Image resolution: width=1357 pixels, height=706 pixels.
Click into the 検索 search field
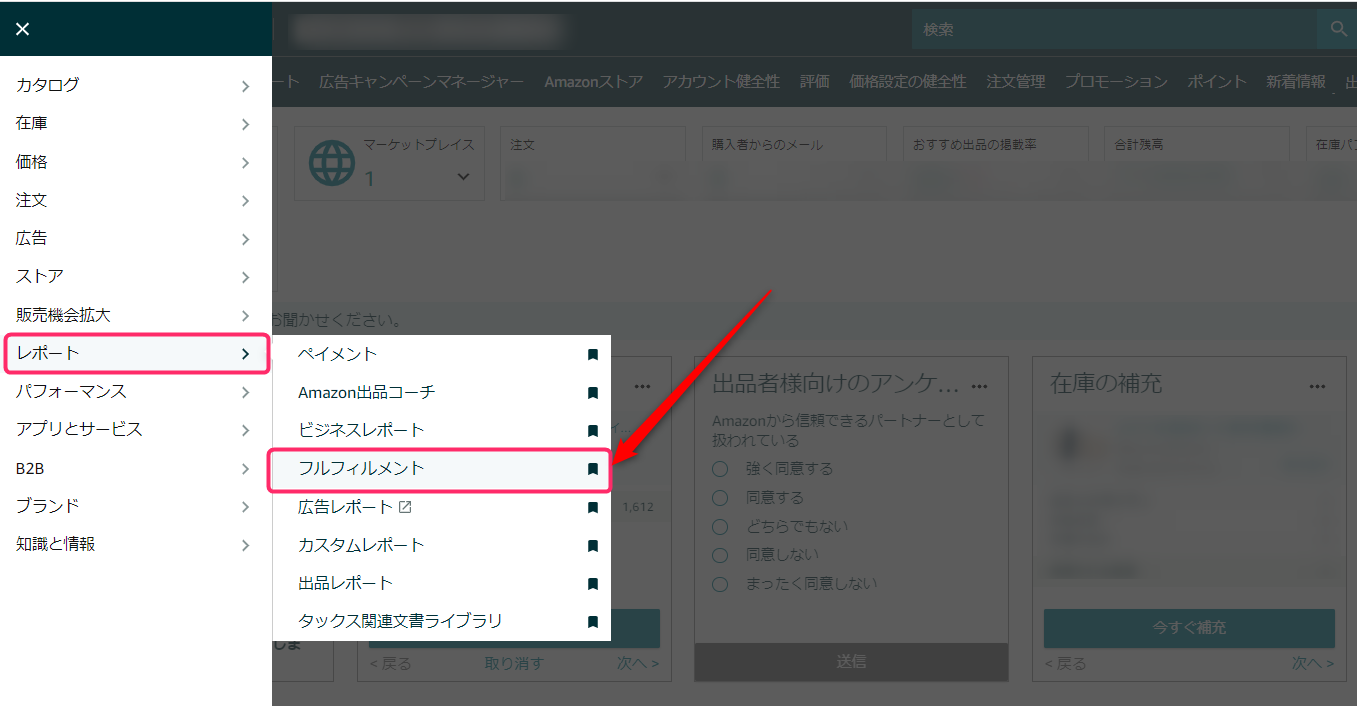(x=1116, y=29)
